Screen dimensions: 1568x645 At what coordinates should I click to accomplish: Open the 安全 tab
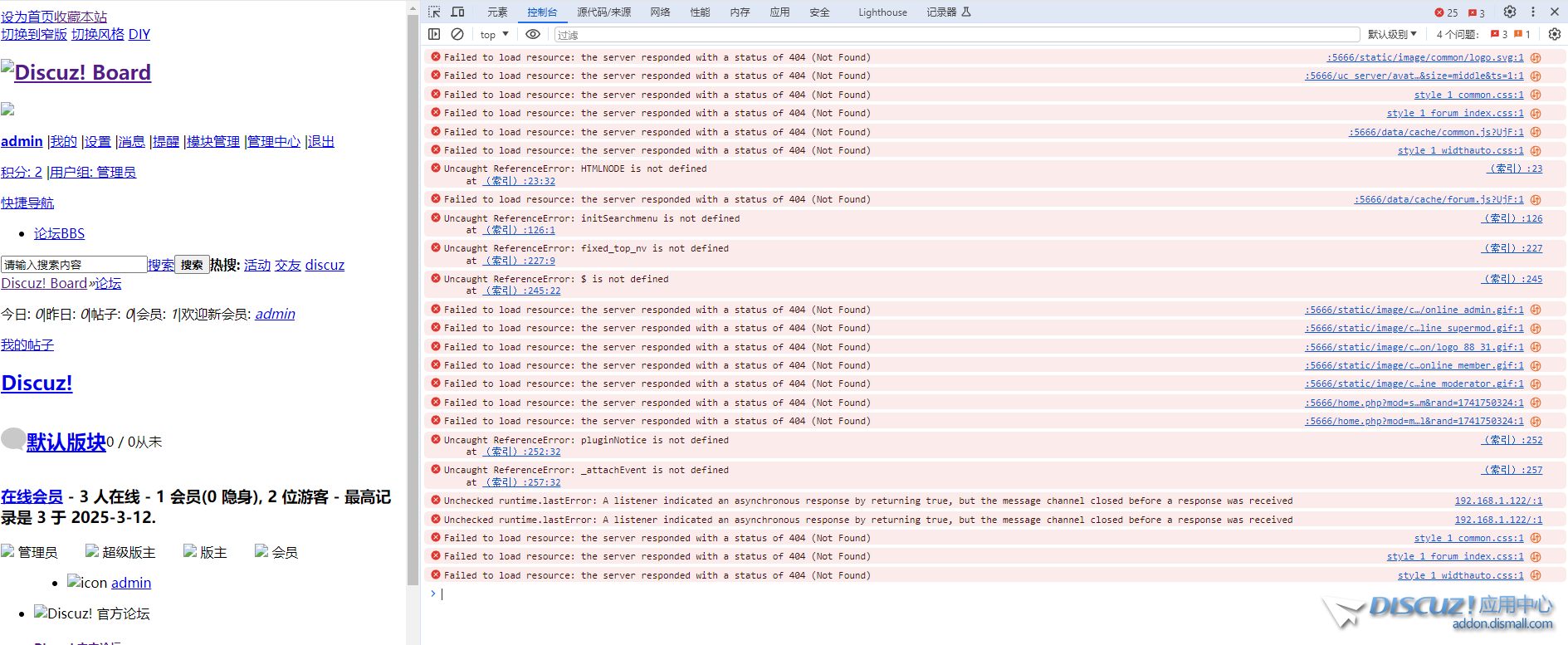[x=819, y=12]
